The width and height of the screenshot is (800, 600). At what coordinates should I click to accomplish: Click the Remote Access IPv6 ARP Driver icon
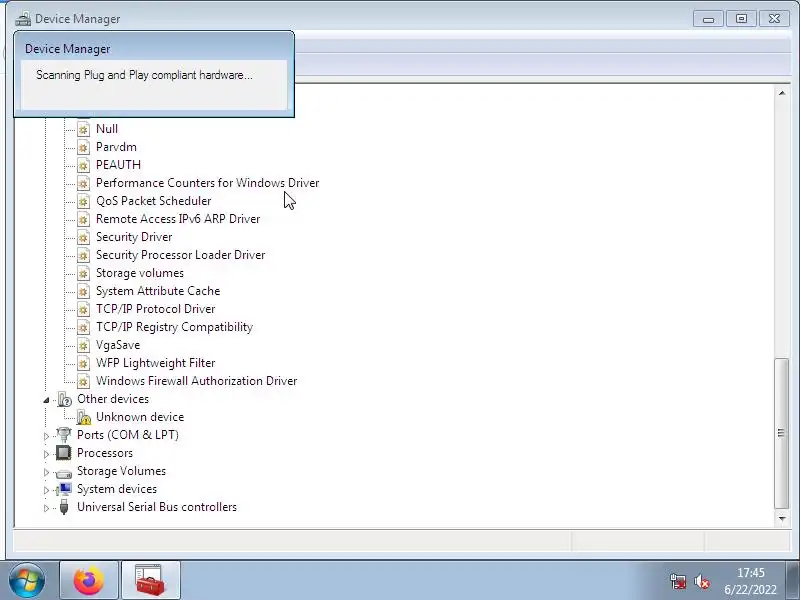(x=83, y=219)
